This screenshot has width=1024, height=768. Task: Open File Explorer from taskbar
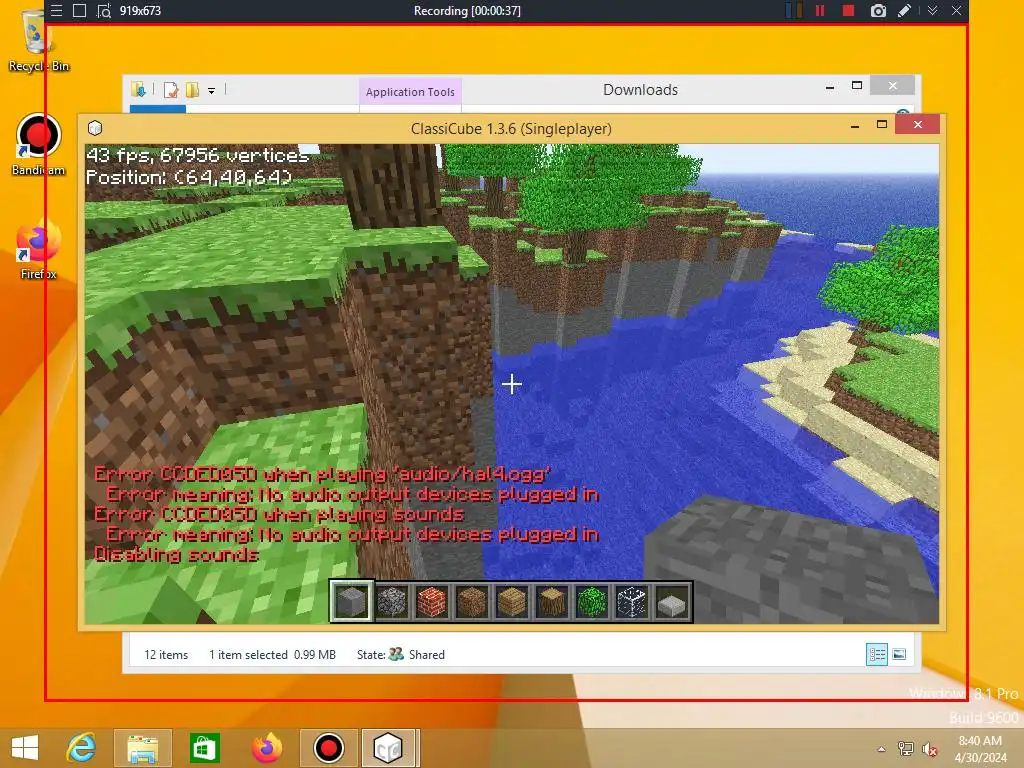point(143,748)
